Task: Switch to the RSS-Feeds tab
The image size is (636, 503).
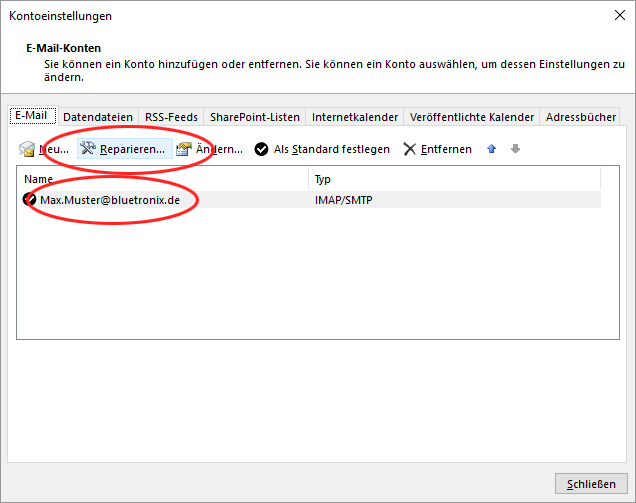Action: (171, 117)
